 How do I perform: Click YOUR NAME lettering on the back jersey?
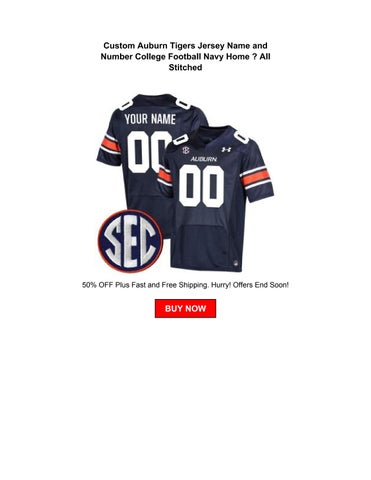click(x=150, y=119)
